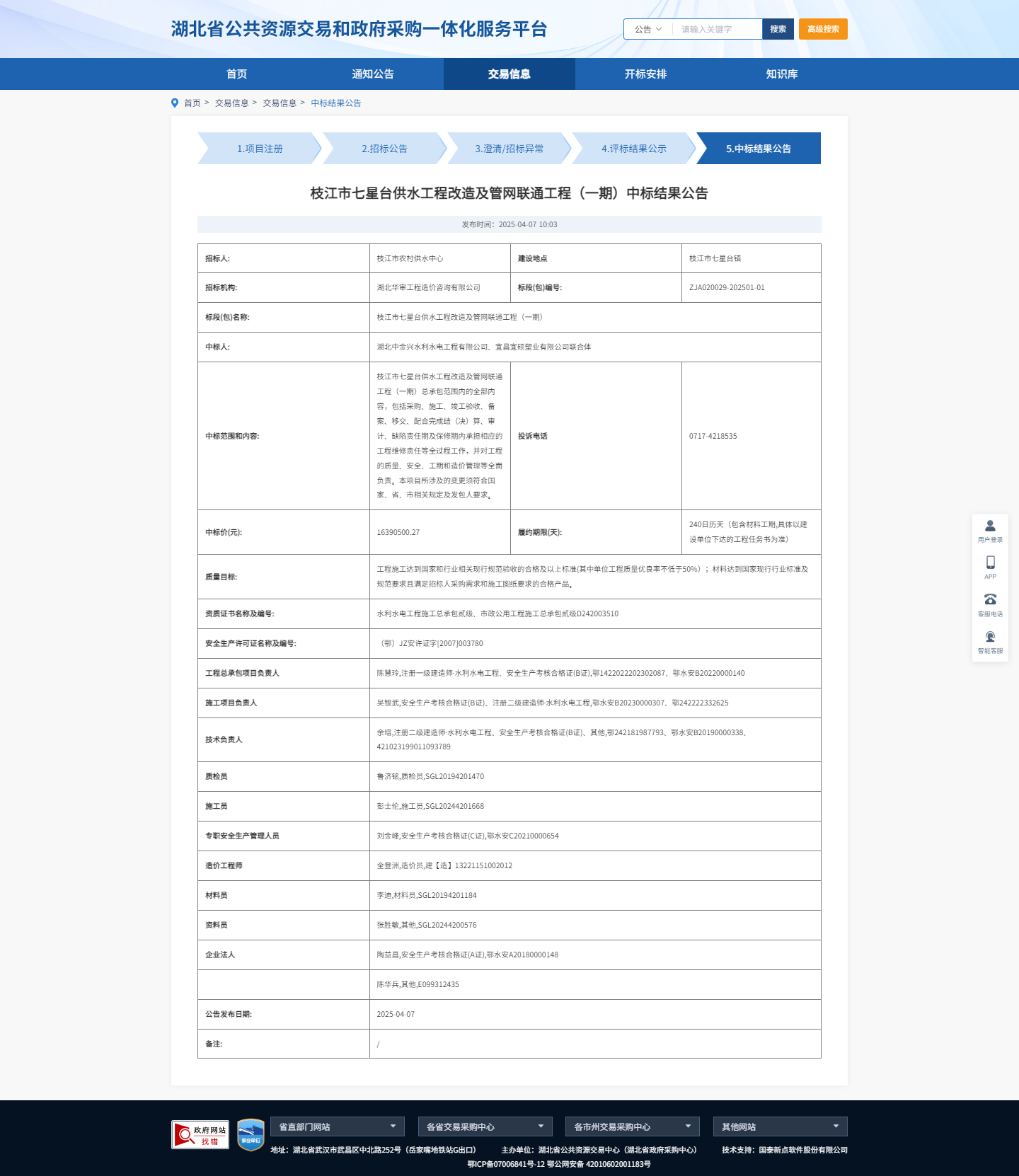Expand the 公告 search category dropdown
Viewport: 1019px width, 1176px height.
tap(647, 29)
